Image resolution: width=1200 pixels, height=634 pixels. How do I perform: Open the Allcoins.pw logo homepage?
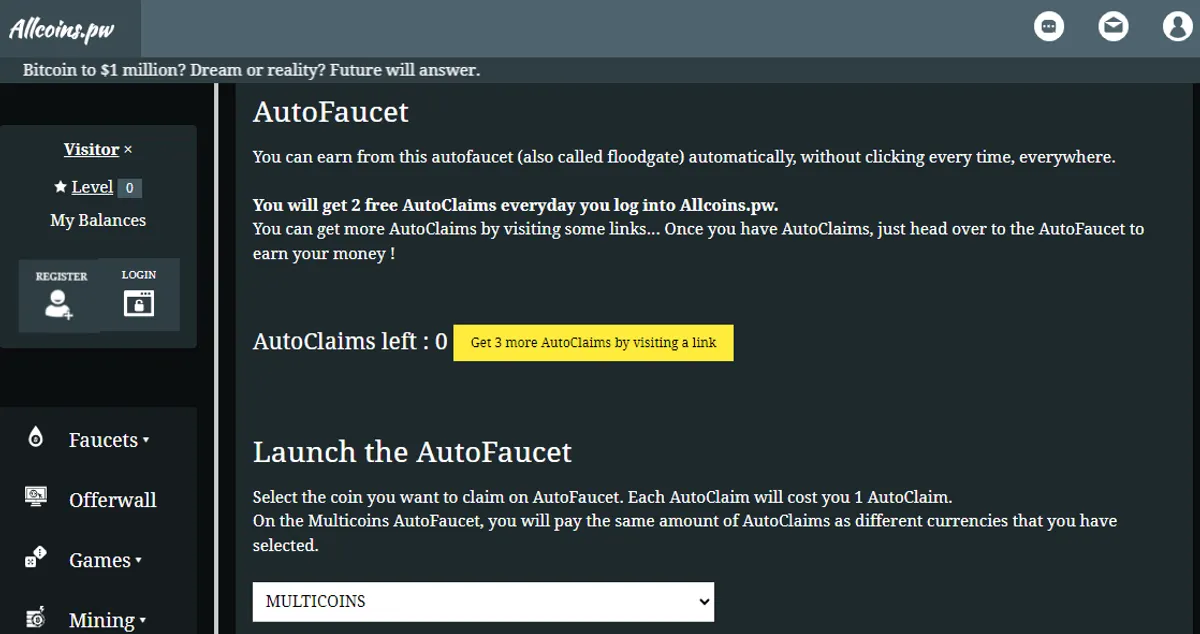pos(62,29)
